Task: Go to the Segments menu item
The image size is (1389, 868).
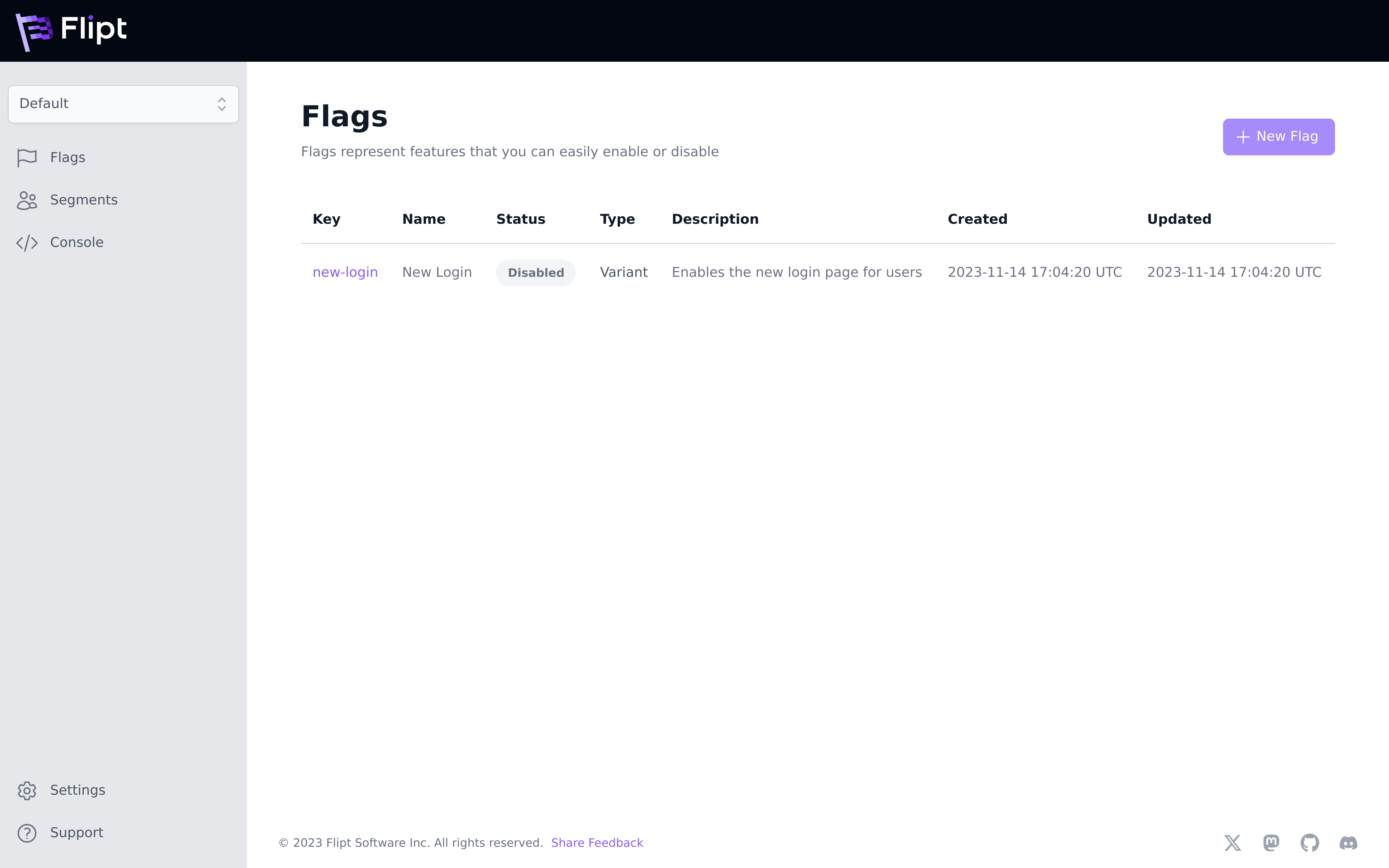Action: pos(84,200)
